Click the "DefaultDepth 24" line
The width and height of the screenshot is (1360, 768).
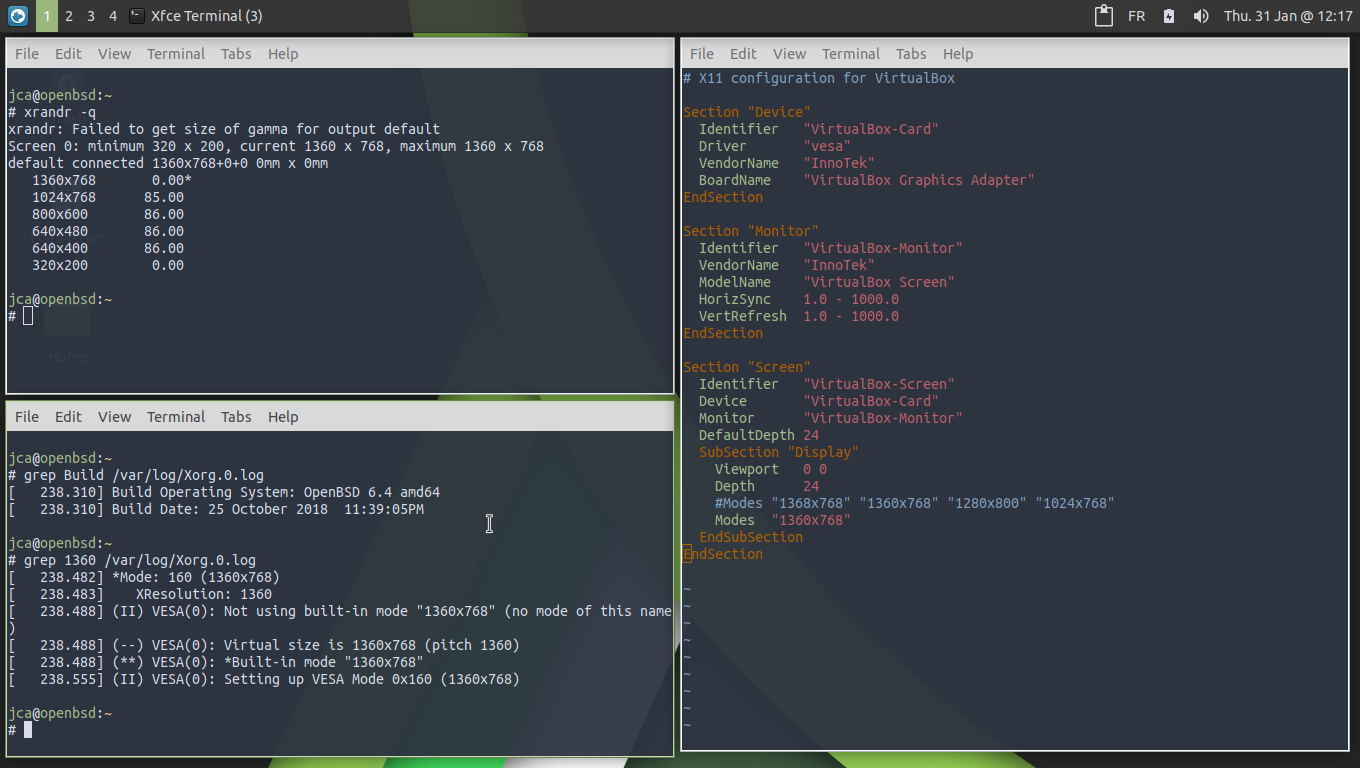759,435
